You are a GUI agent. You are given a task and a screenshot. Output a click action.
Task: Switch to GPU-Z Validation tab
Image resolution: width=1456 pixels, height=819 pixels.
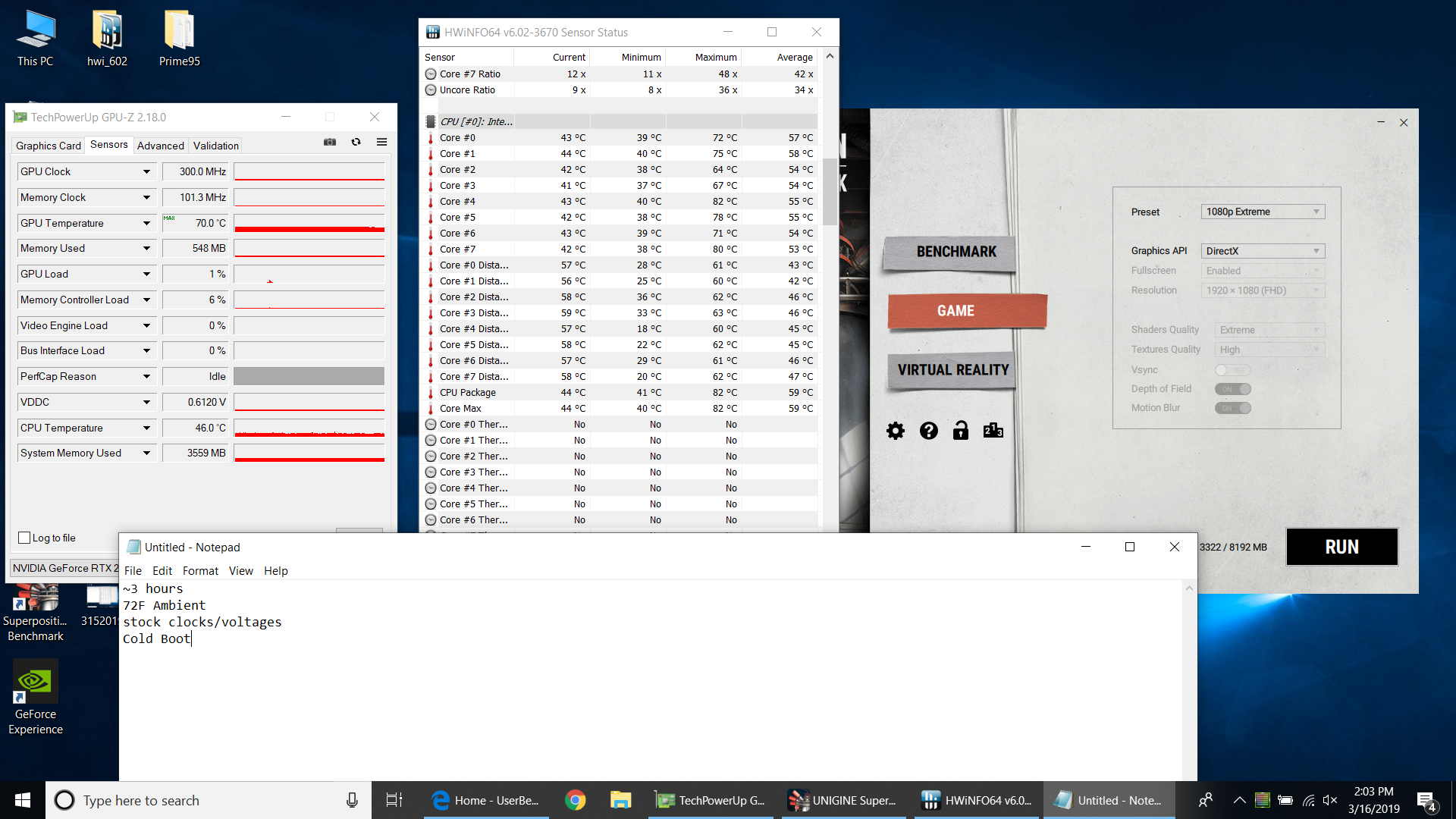point(215,146)
